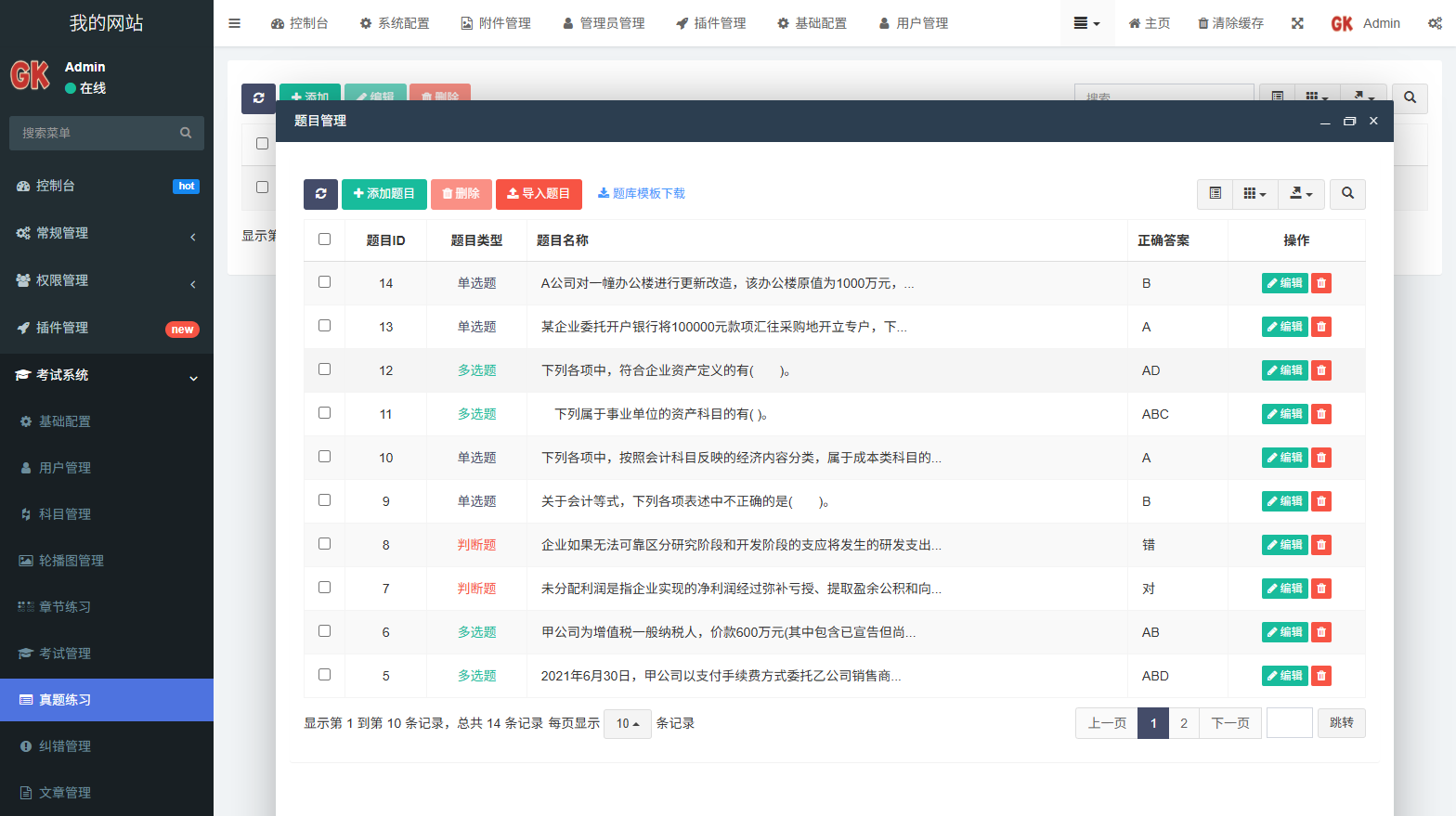Click the fullscreen icon in the top bar

click(x=1297, y=23)
